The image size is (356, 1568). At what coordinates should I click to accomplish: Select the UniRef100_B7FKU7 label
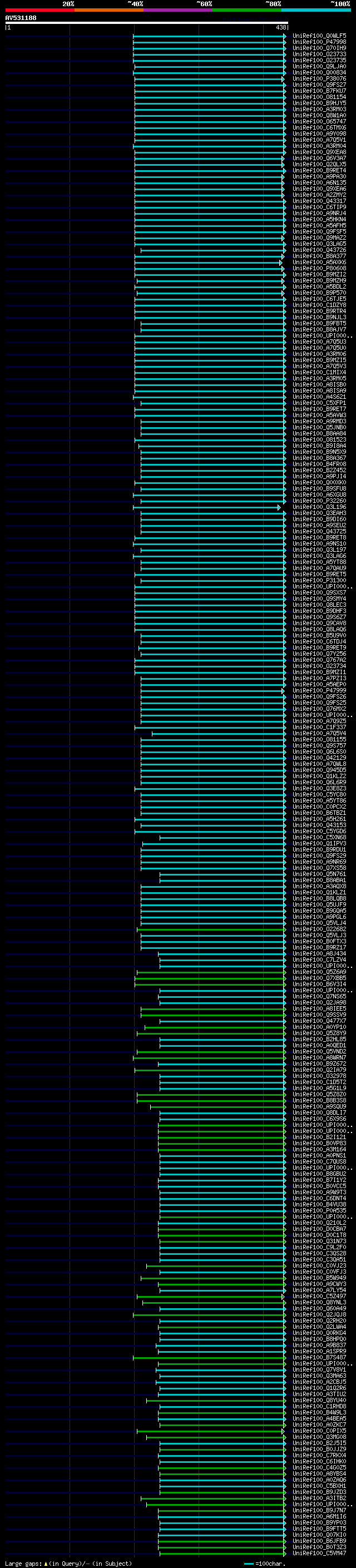point(319,91)
